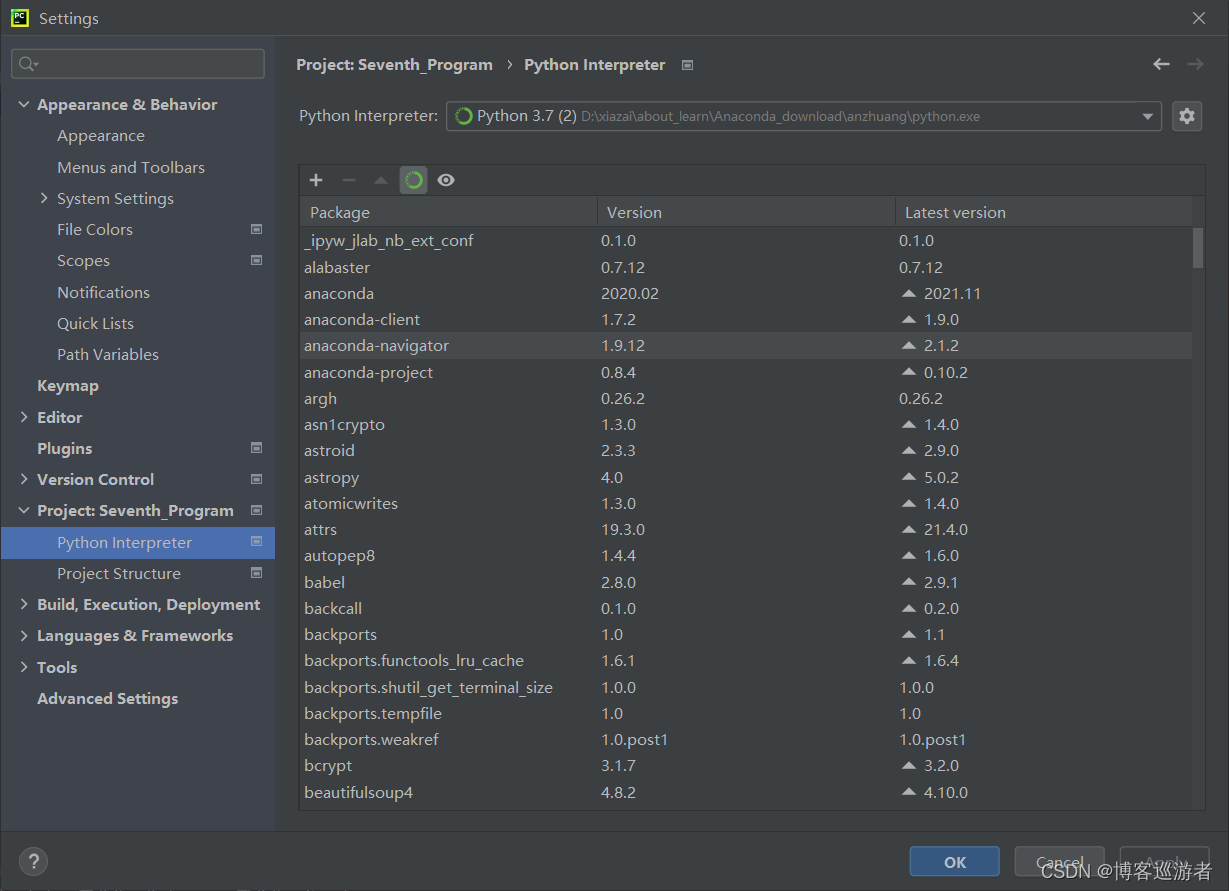Screen dimensions: 1229x891
Task: Select the atomicwrites package row
Action: pos(746,504)
